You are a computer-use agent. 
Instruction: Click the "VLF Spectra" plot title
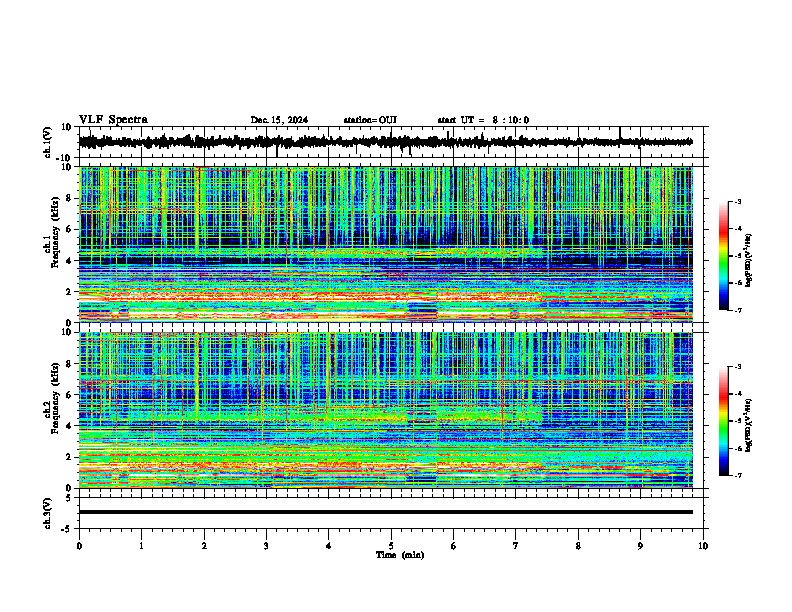pyautogui.click(x=113, y=120)
